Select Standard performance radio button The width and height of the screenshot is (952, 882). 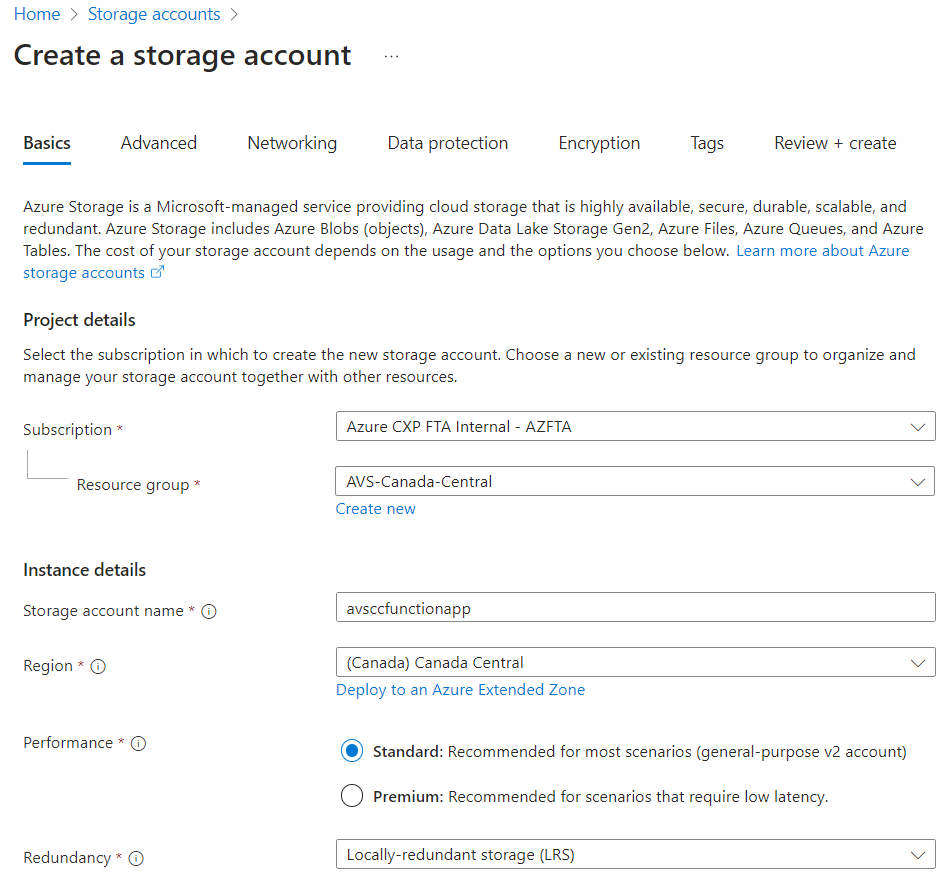tap(352, 751)
